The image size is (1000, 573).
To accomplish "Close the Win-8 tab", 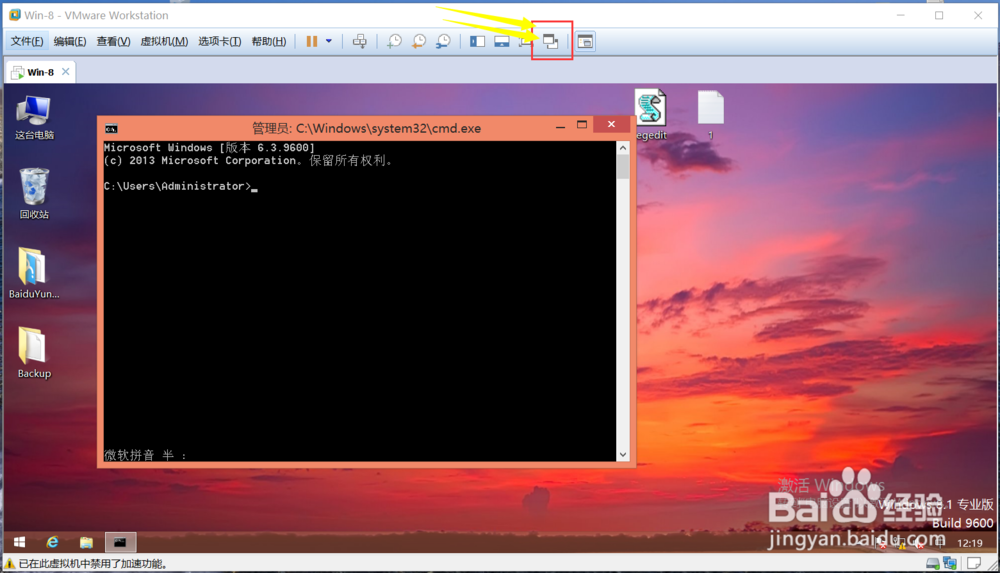I will coord(66,71).
